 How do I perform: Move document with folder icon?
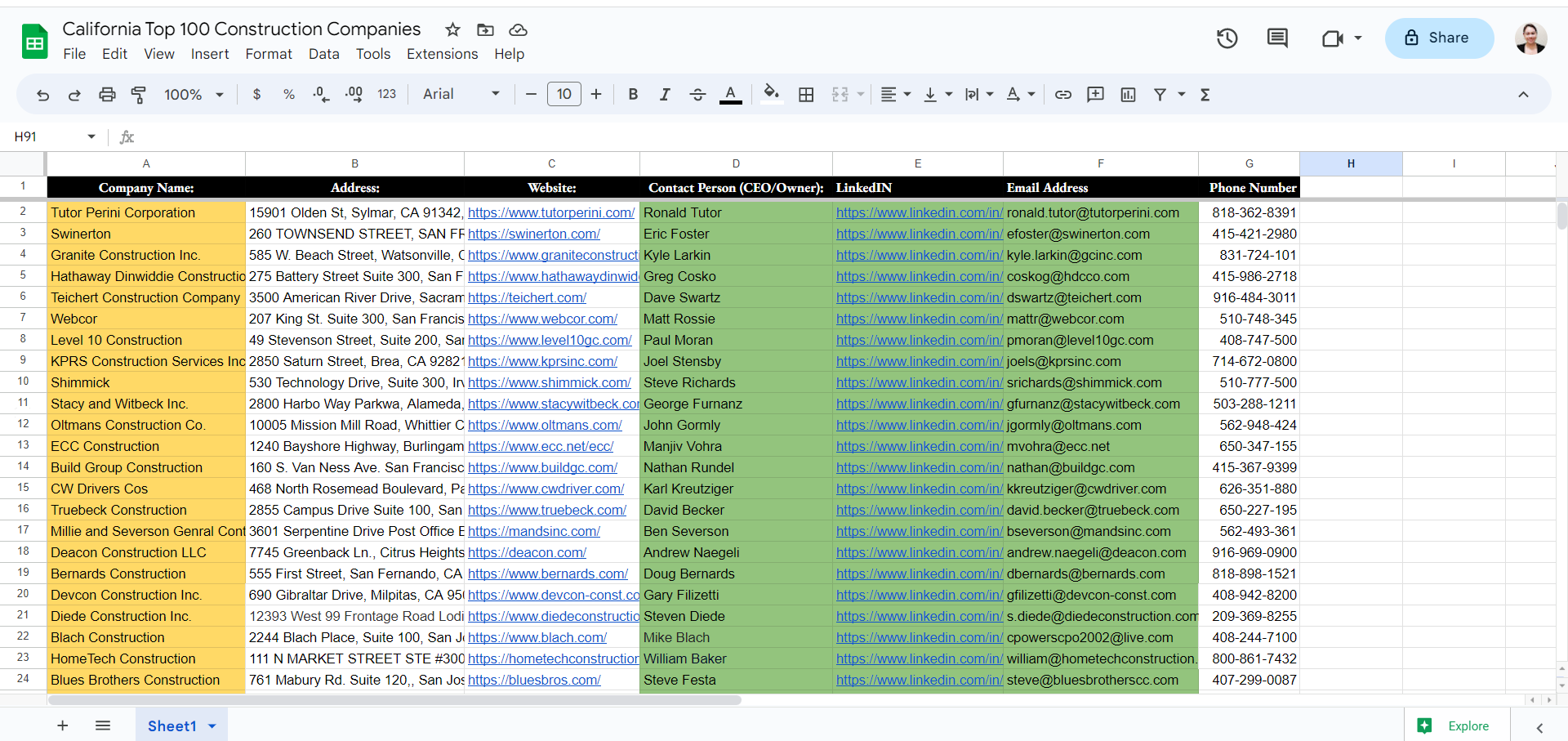(485, 30)
